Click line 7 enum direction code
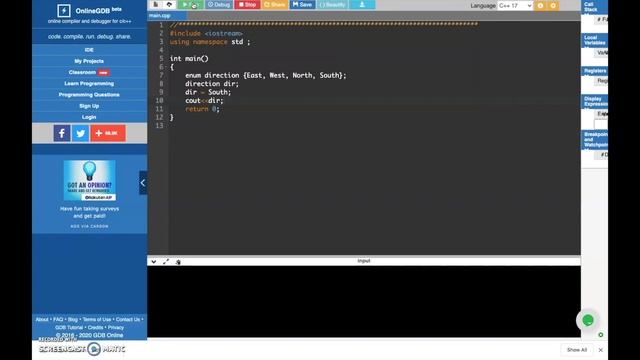The width and height of the screenshot is (640, 360). click(x=265, y=75)
